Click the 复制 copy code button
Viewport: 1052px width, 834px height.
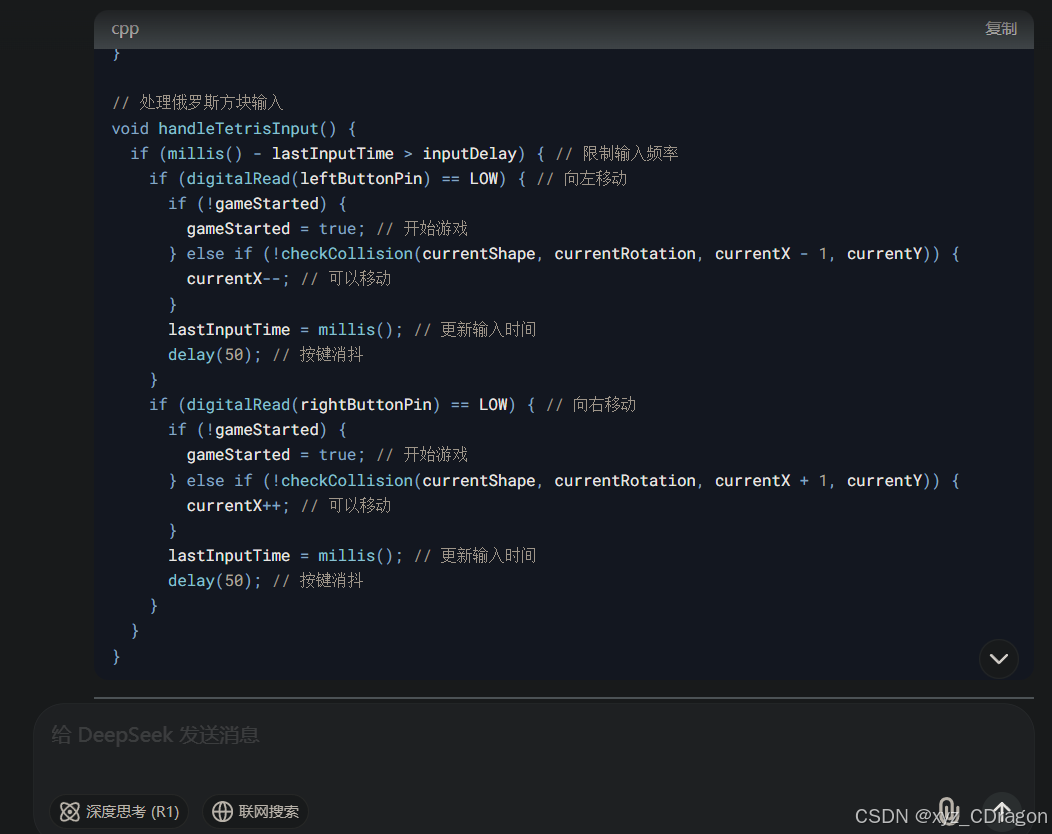coord(1000,29)
